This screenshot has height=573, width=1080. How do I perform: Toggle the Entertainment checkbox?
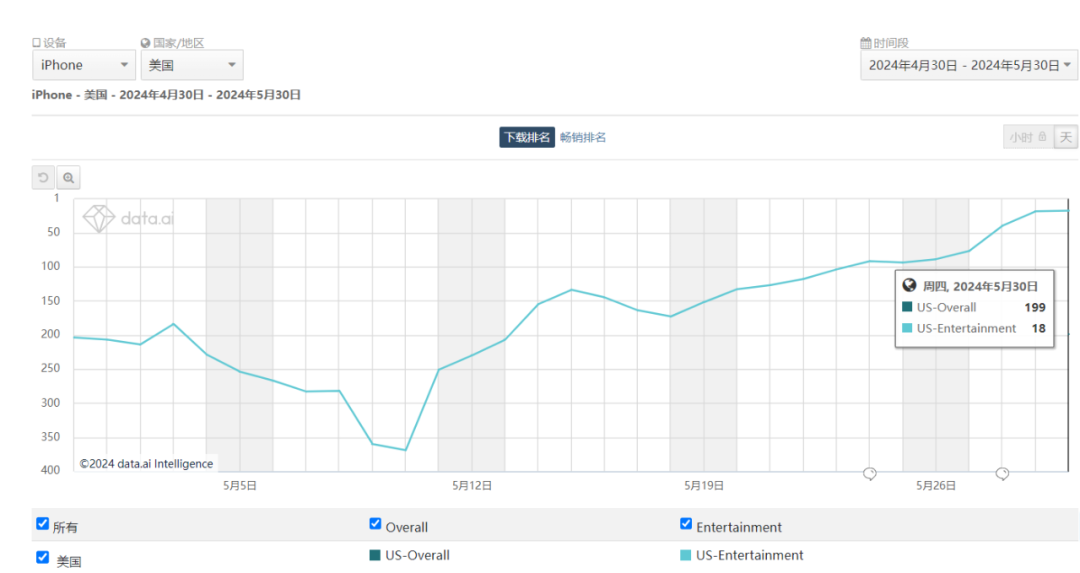686,524
